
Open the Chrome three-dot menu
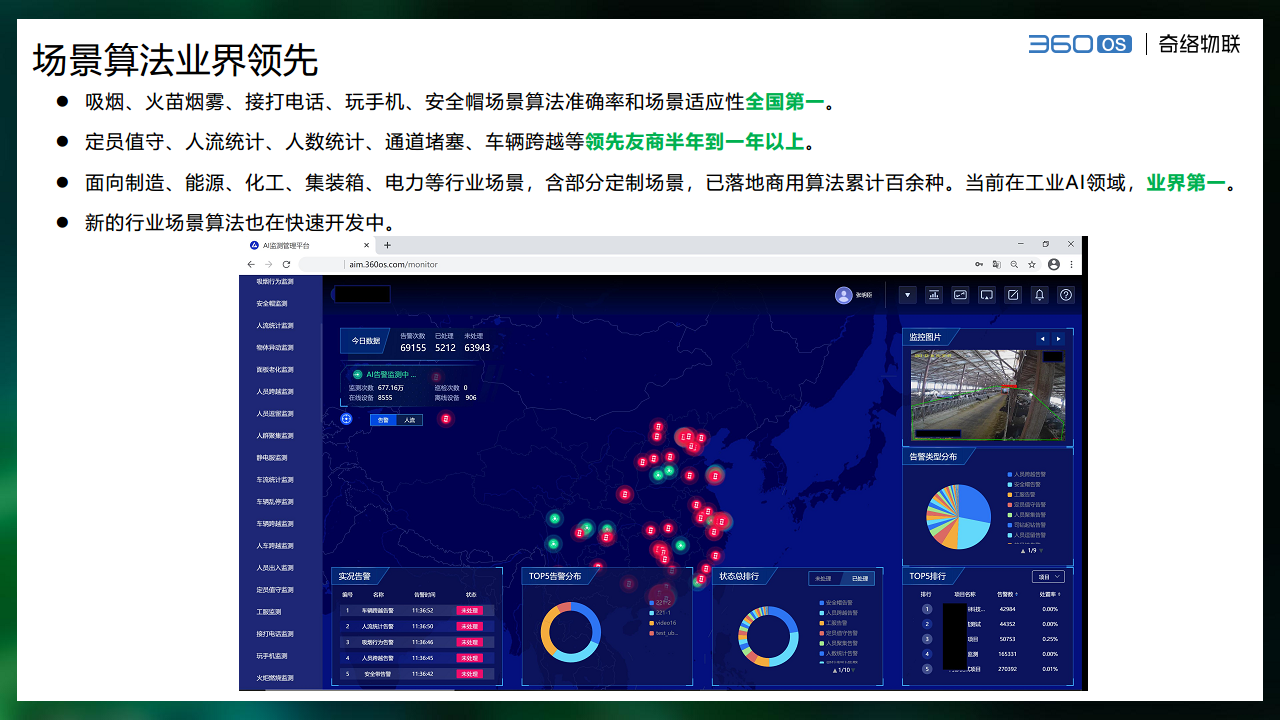[x=1072, y=264]
